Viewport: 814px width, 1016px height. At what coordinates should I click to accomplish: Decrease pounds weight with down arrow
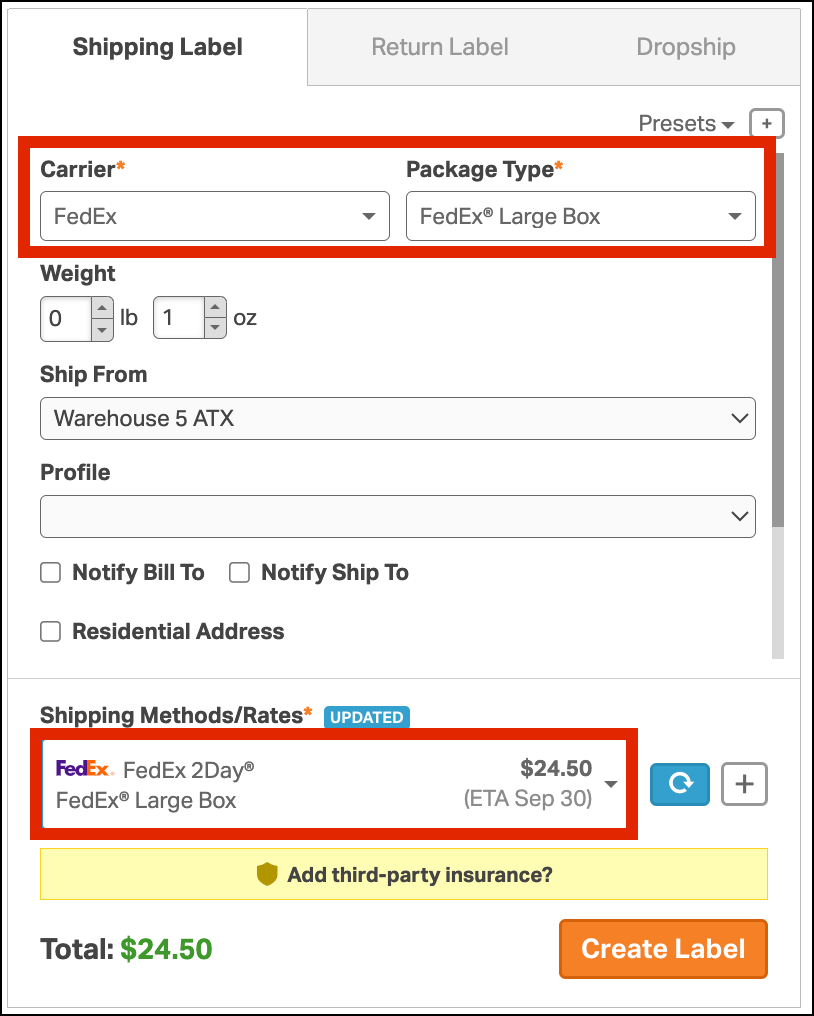point(102,328)
